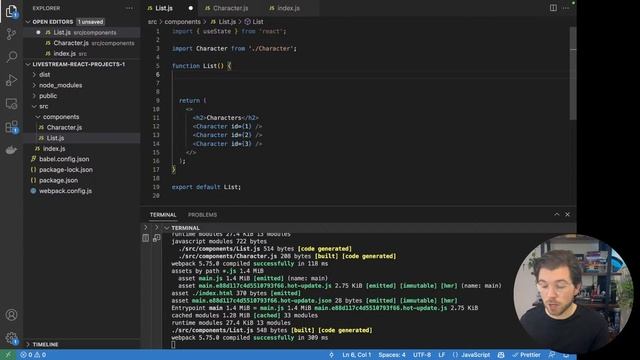640x360 pixels.
Task: Click the Prettier status bar item
Action: pyautogui.click(x=527, y=355)
